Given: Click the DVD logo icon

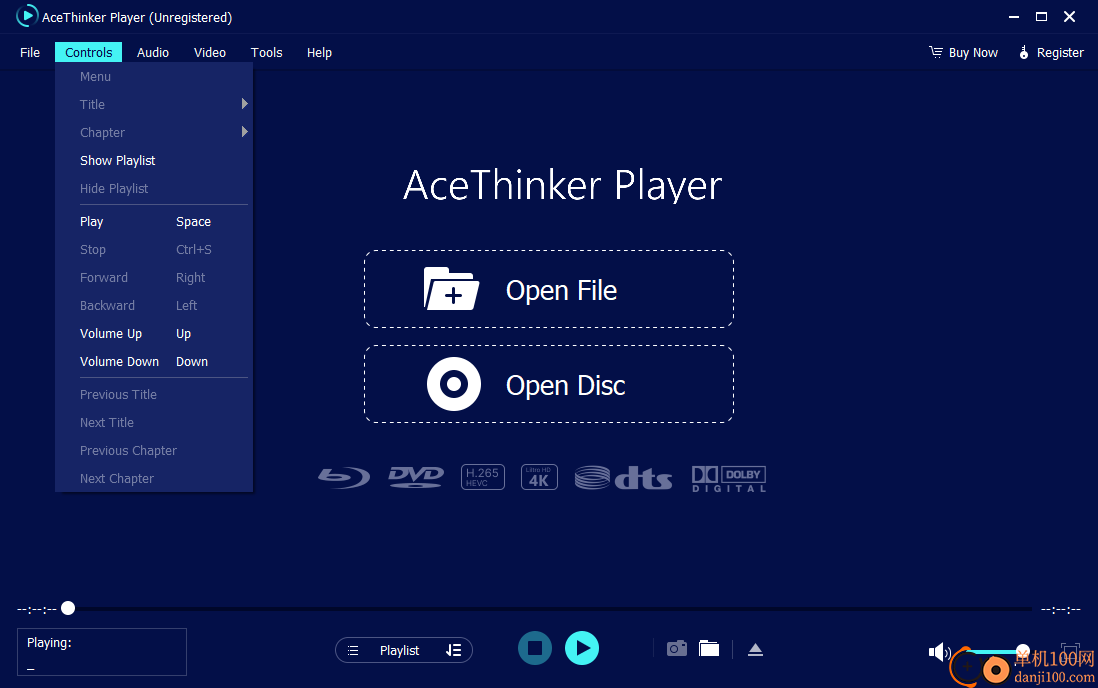Looking at the screenshot, I should click(416, 477).
